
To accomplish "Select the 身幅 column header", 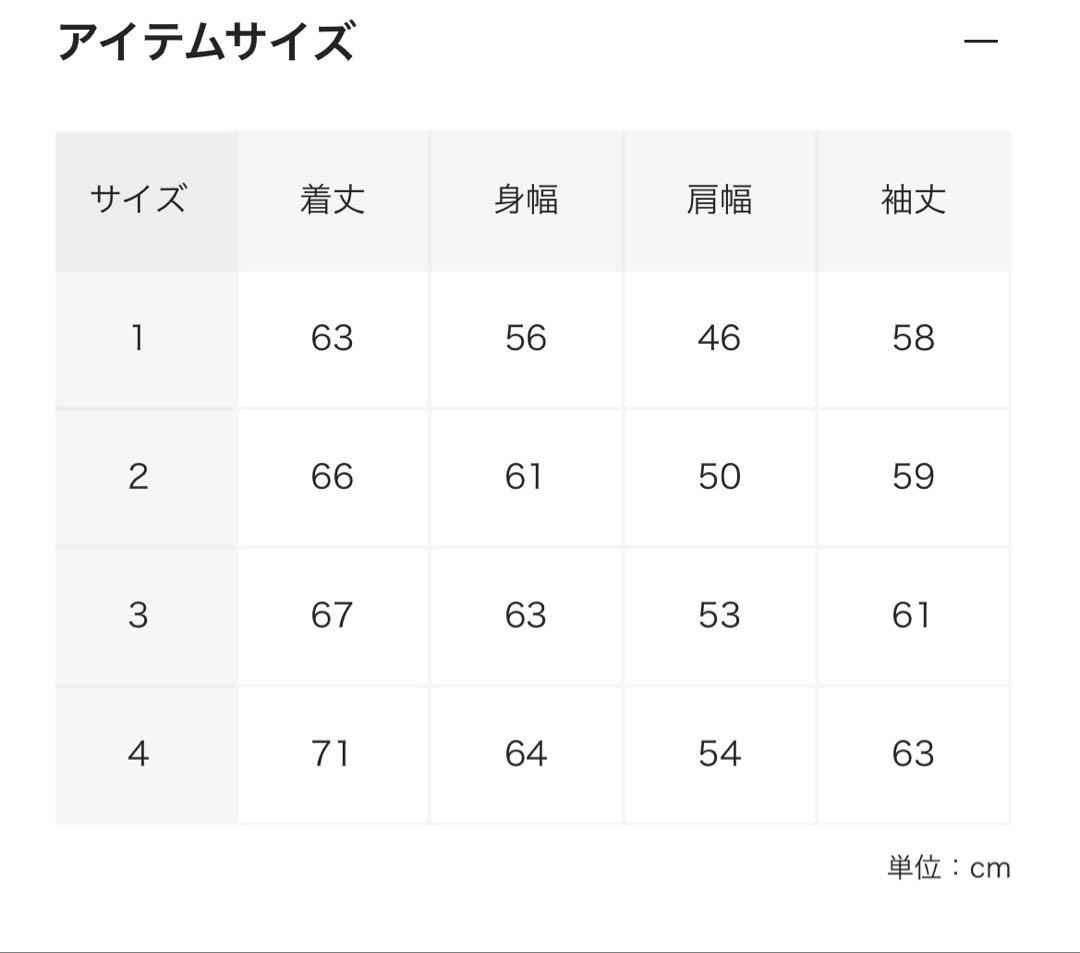I will 526,200.
